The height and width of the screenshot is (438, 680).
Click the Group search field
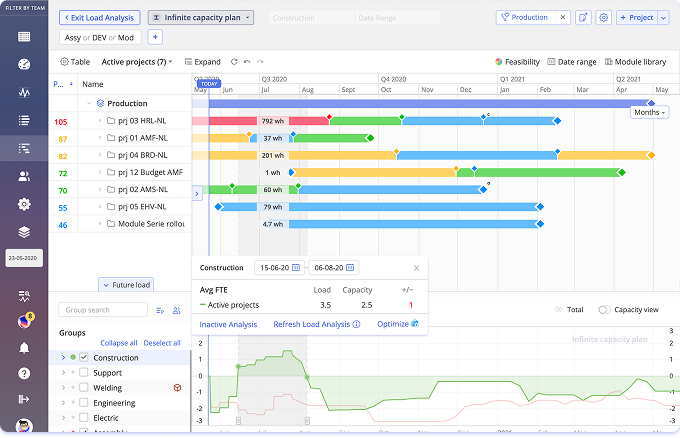103,310
